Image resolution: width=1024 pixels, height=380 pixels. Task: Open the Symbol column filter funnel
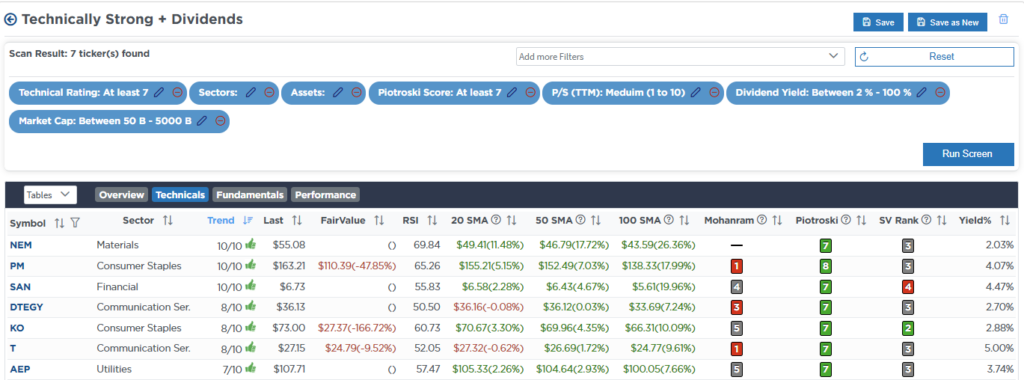click(75, 223)
